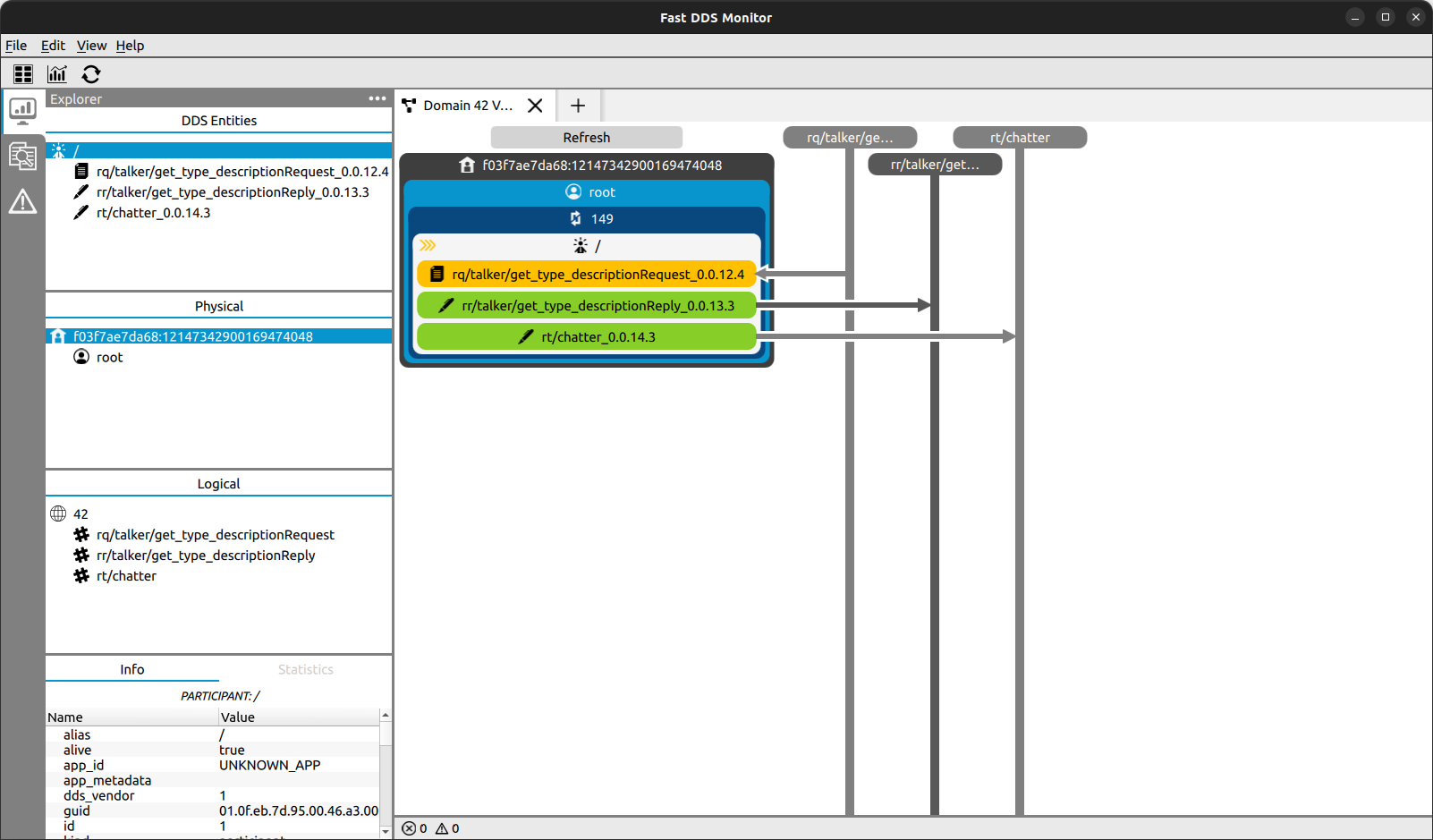Screen dimensions: 1433x840
Task: Select the '/' participant row in DDS Entities
Action: (219, 150)
